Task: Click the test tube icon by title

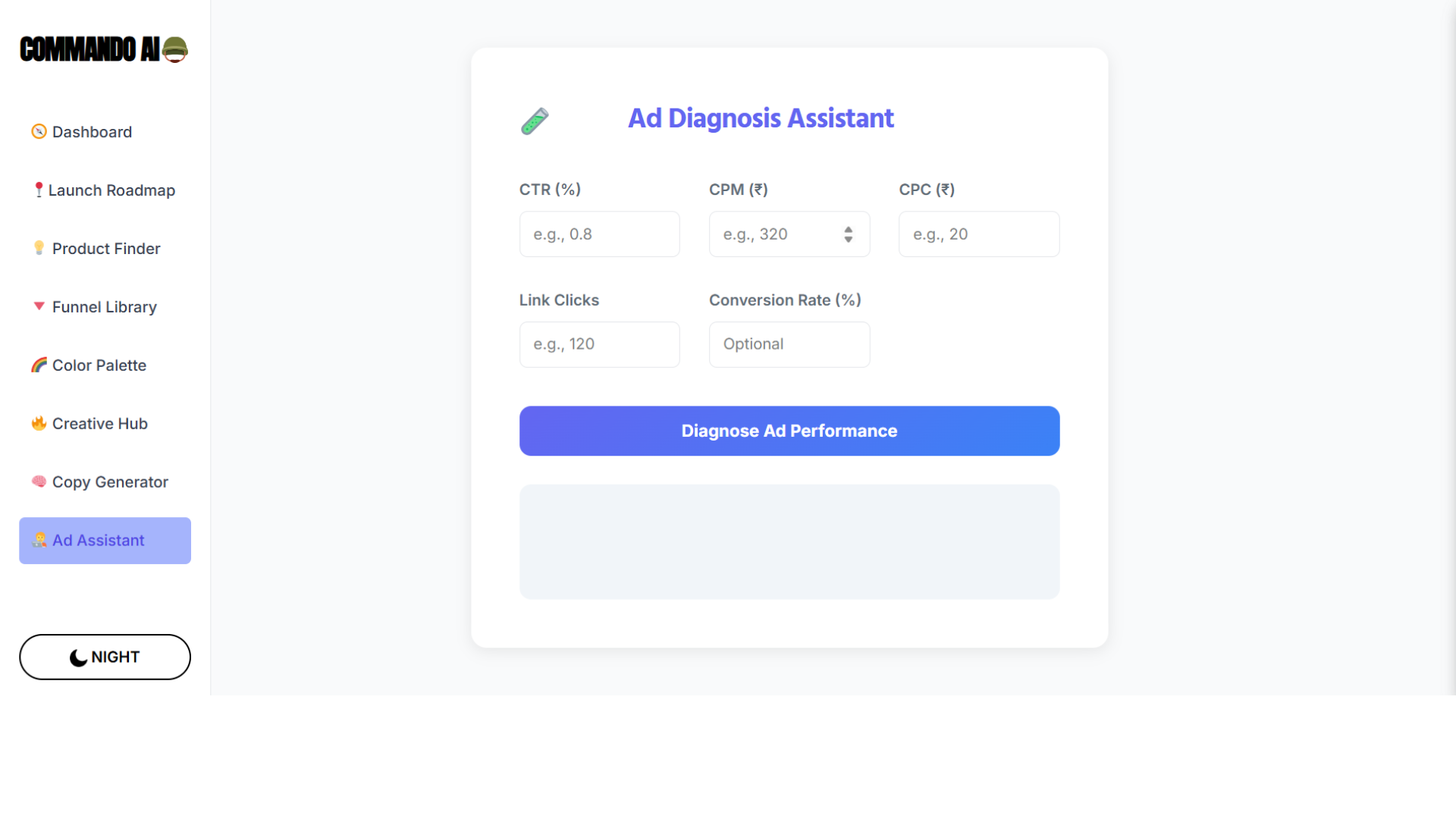Action: [535, 121]
